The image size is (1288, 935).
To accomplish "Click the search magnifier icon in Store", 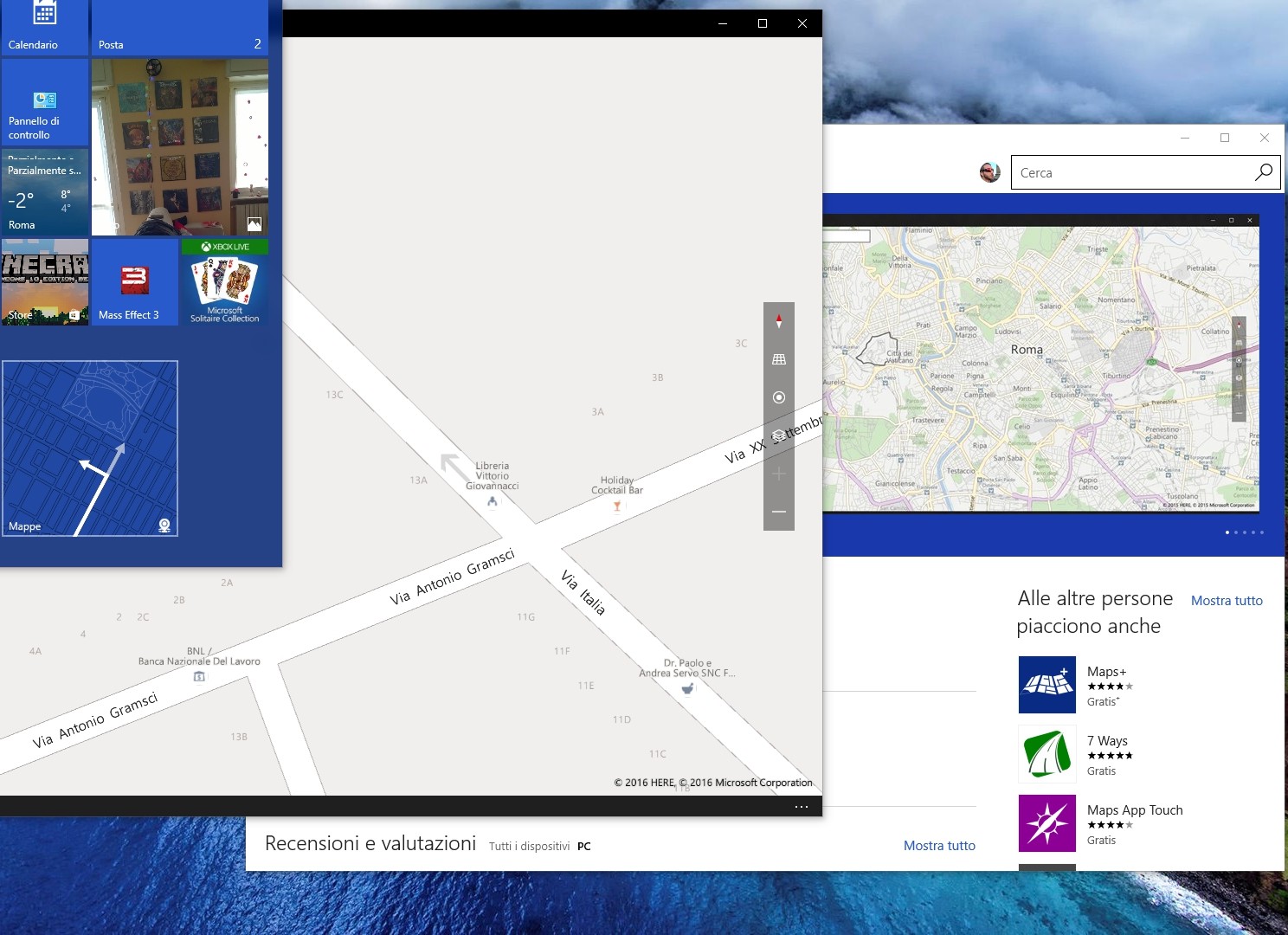I will point(1264,172).
